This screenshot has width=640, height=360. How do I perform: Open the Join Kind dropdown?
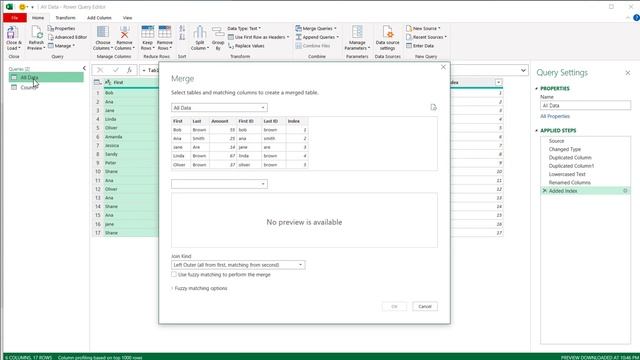click(238, 265)
